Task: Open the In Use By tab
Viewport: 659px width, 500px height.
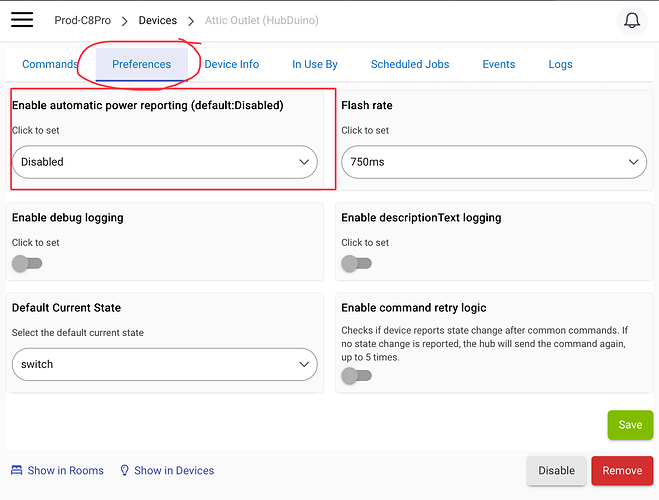Action: point(315,64)
